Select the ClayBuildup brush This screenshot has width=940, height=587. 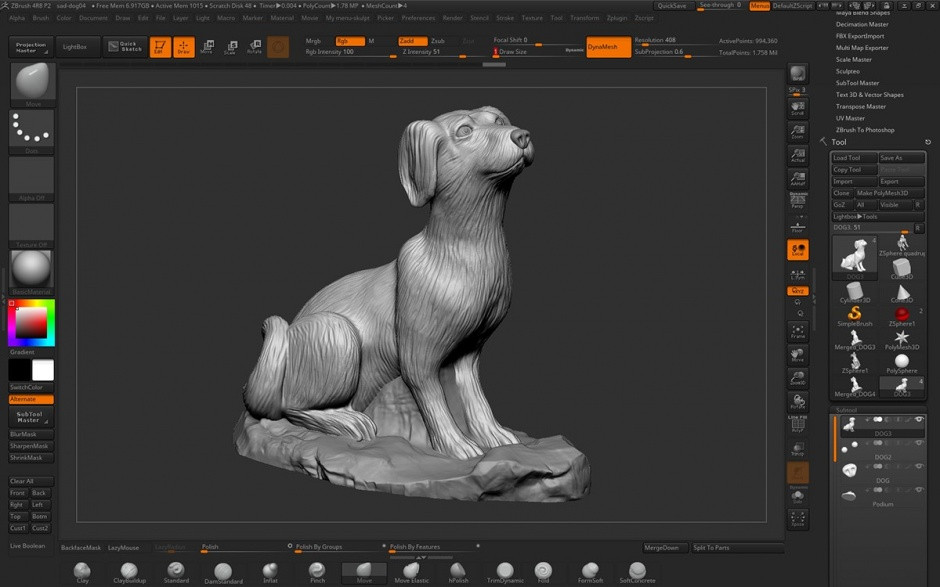(129, 571)
